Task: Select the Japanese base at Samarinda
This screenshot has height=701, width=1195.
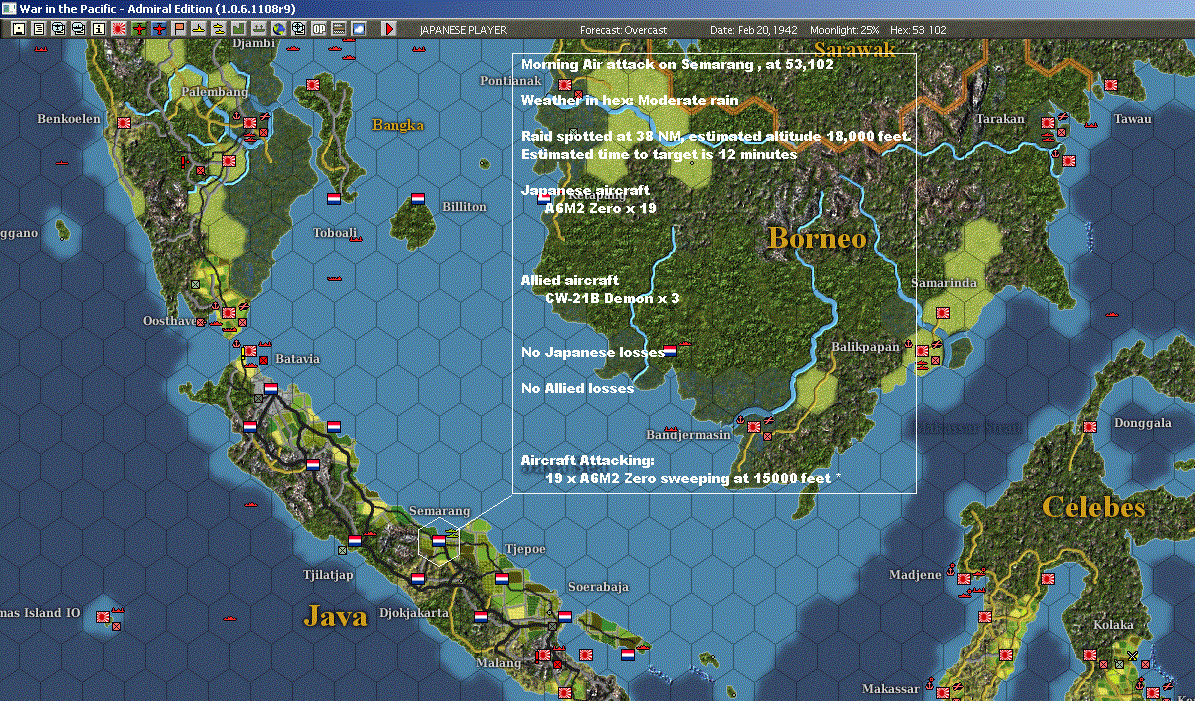Action: (x=943, y=312)
